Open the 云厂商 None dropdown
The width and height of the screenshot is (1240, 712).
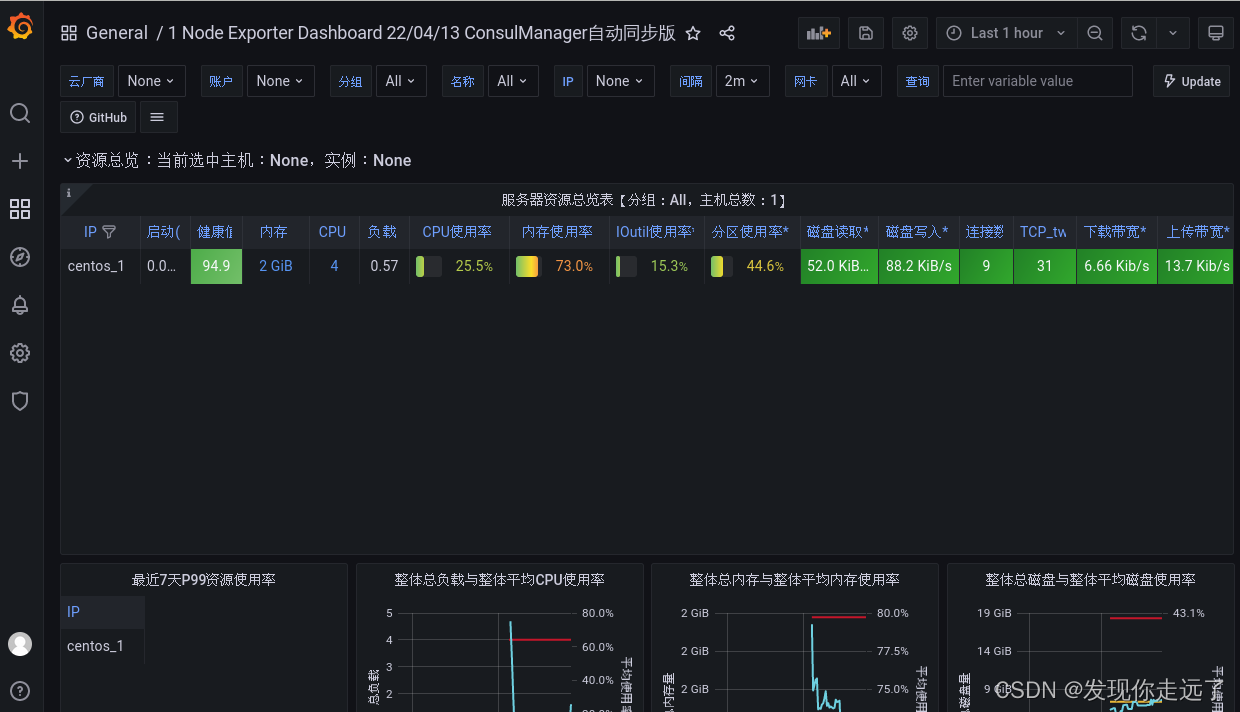click(151, 81)
